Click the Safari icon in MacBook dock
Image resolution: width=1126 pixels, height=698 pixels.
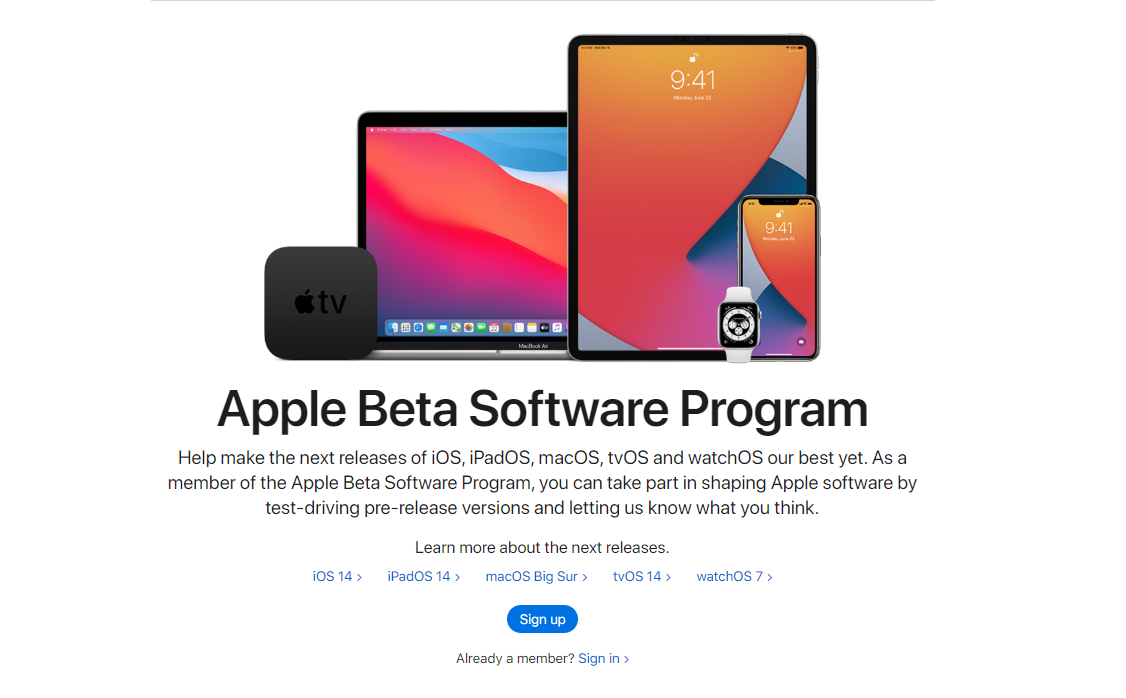pos(419,327)
